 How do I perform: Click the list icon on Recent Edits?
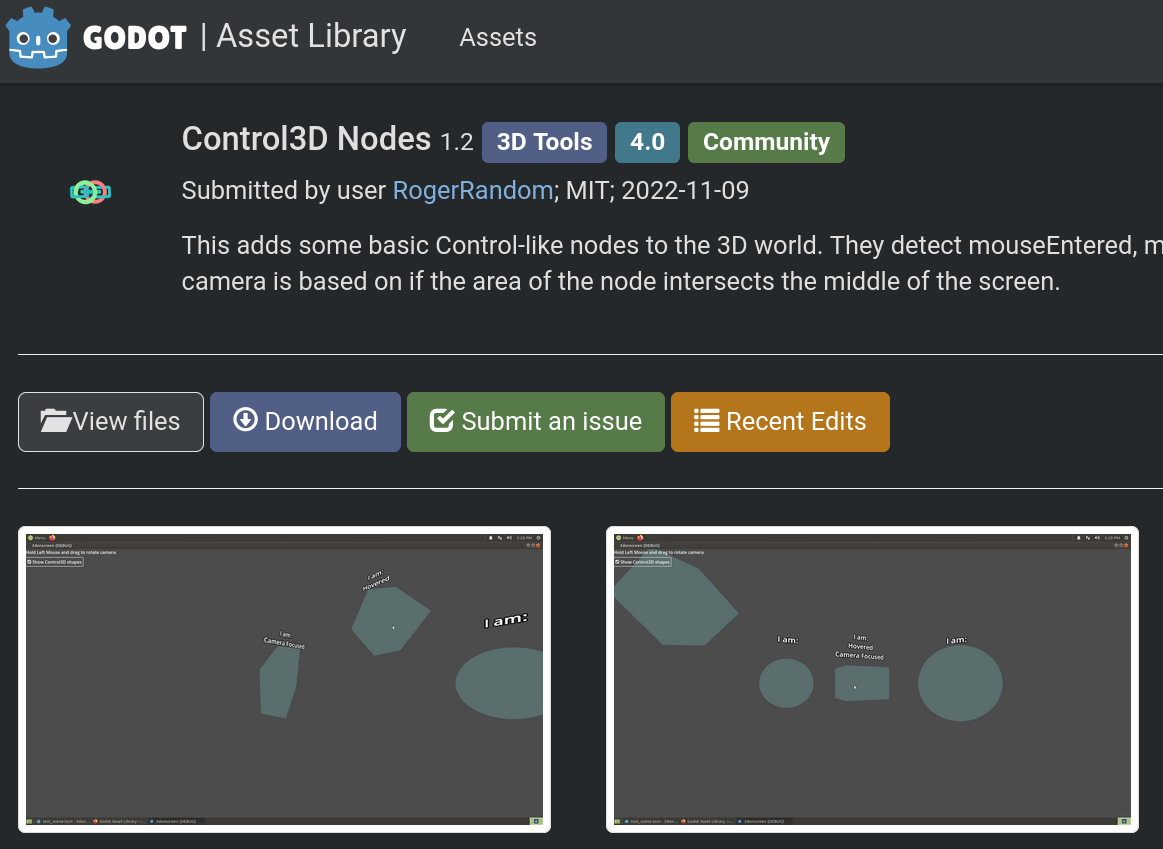click(706, 420)
